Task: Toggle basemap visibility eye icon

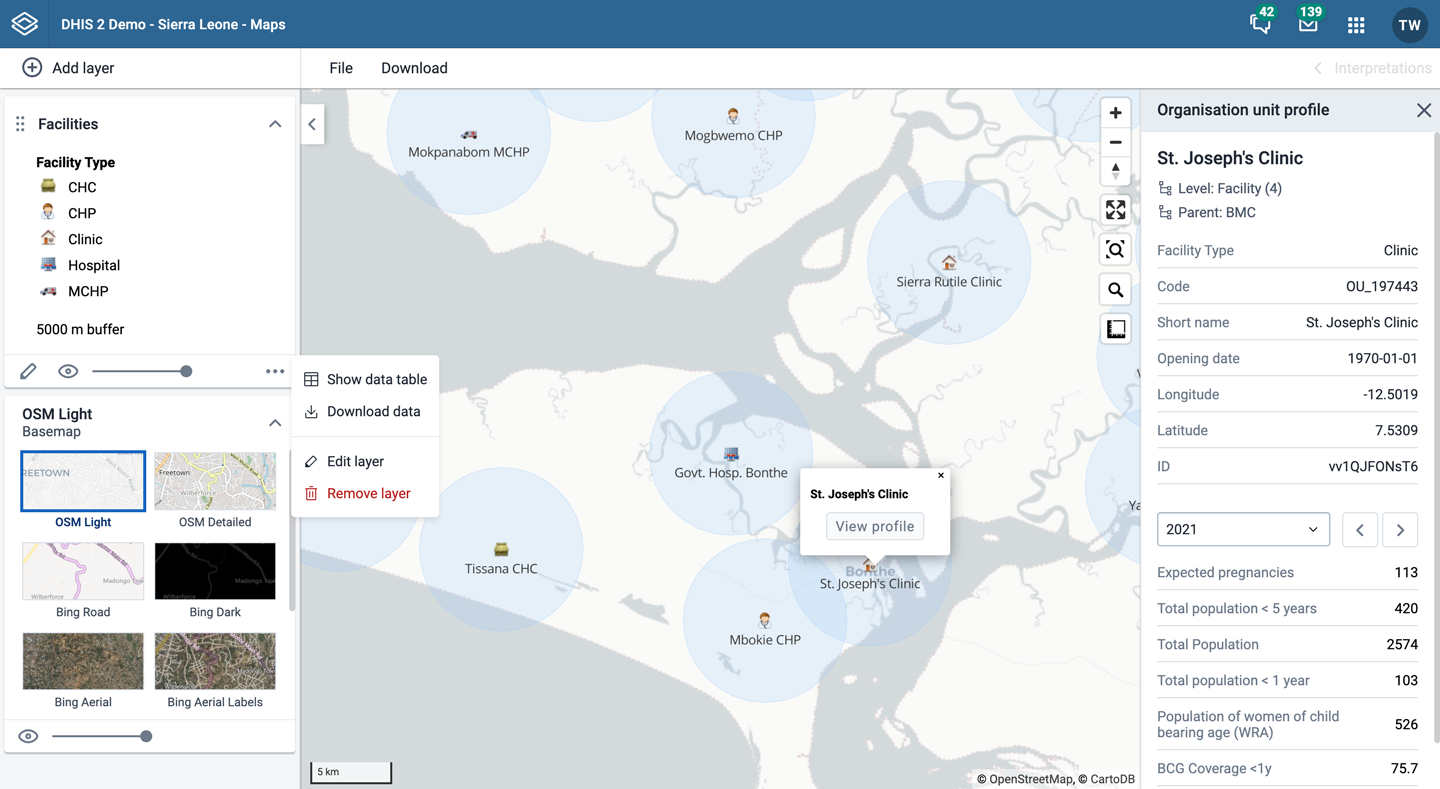Action: coord(28,736)
